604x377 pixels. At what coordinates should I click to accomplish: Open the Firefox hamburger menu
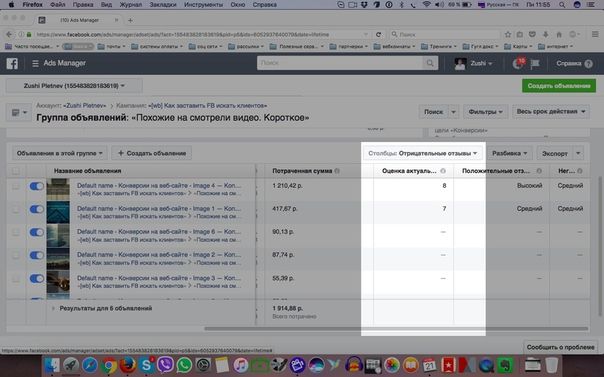(595, 35)
